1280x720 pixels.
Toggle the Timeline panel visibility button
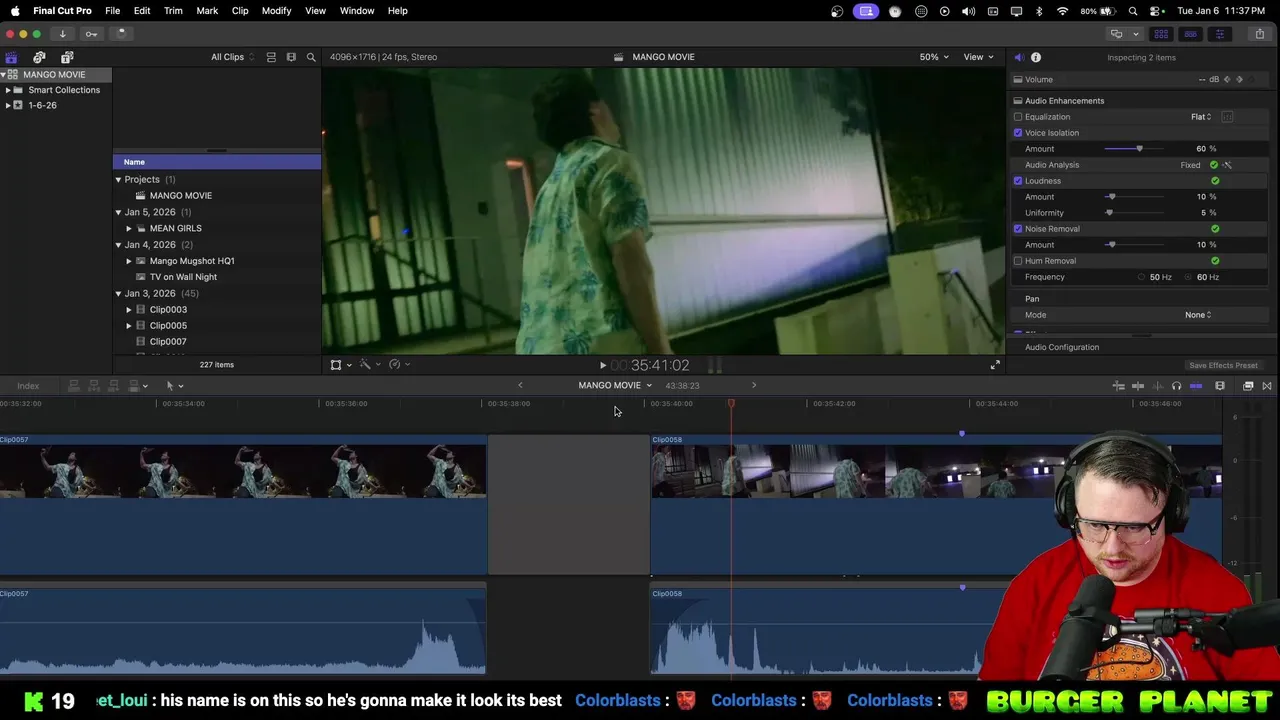point(1191,34)
